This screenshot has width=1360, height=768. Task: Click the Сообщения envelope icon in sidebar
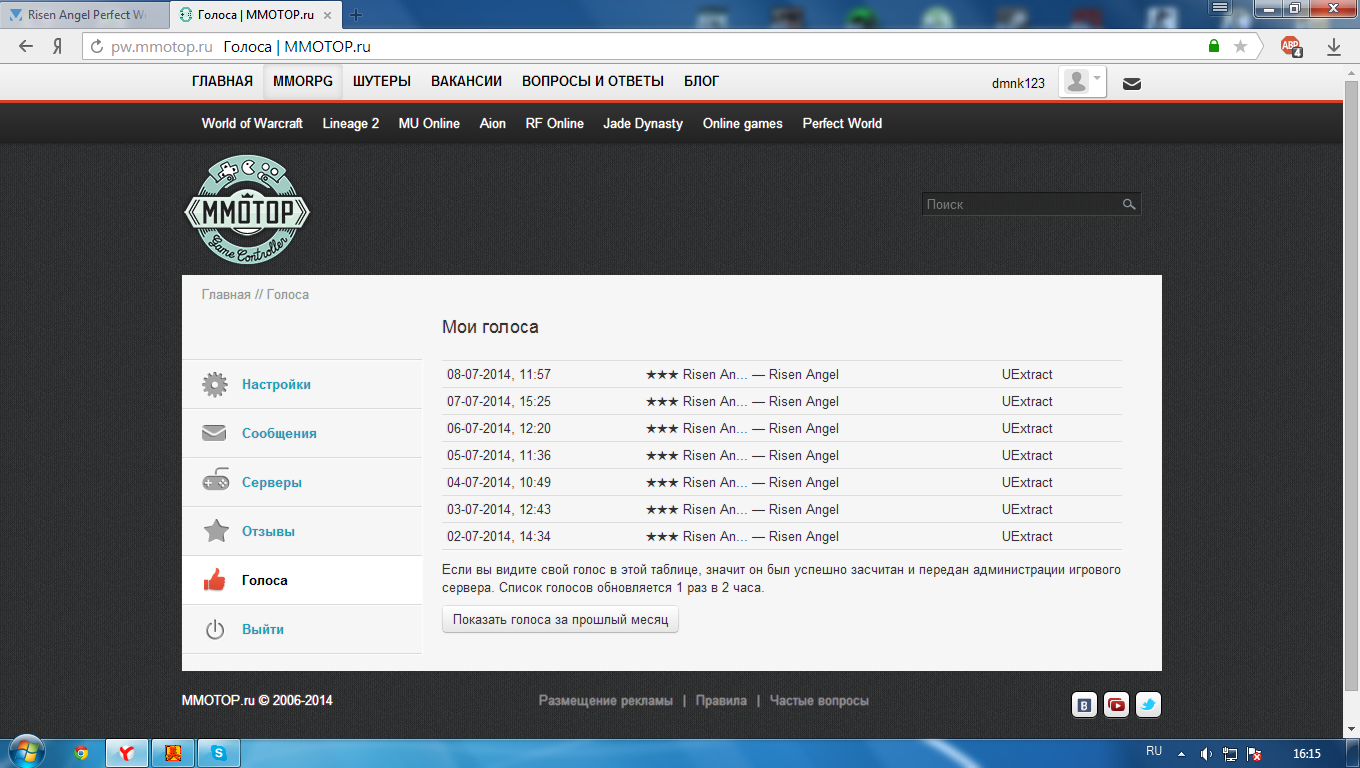(215, 433)
